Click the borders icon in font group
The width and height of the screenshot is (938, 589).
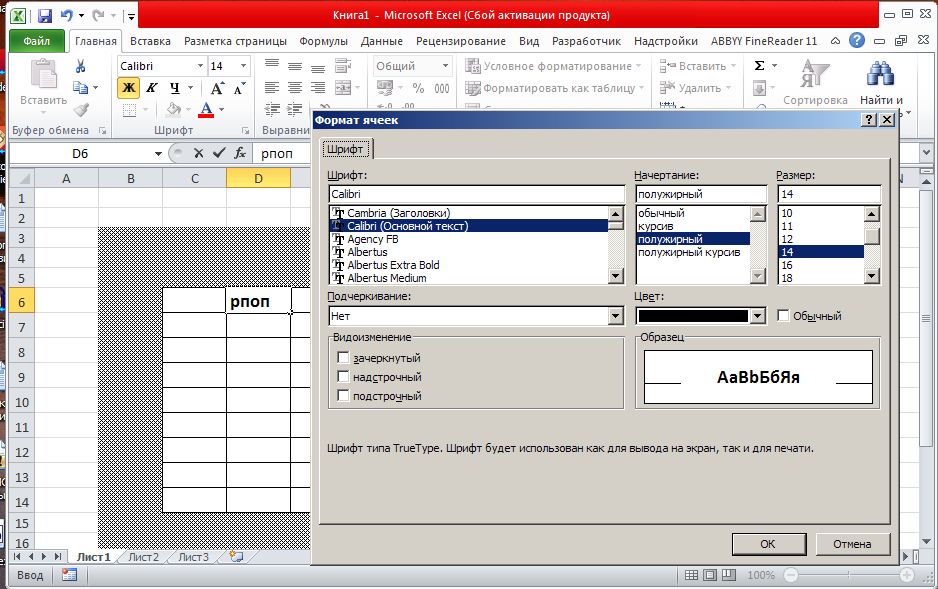[x=129, y=110]
